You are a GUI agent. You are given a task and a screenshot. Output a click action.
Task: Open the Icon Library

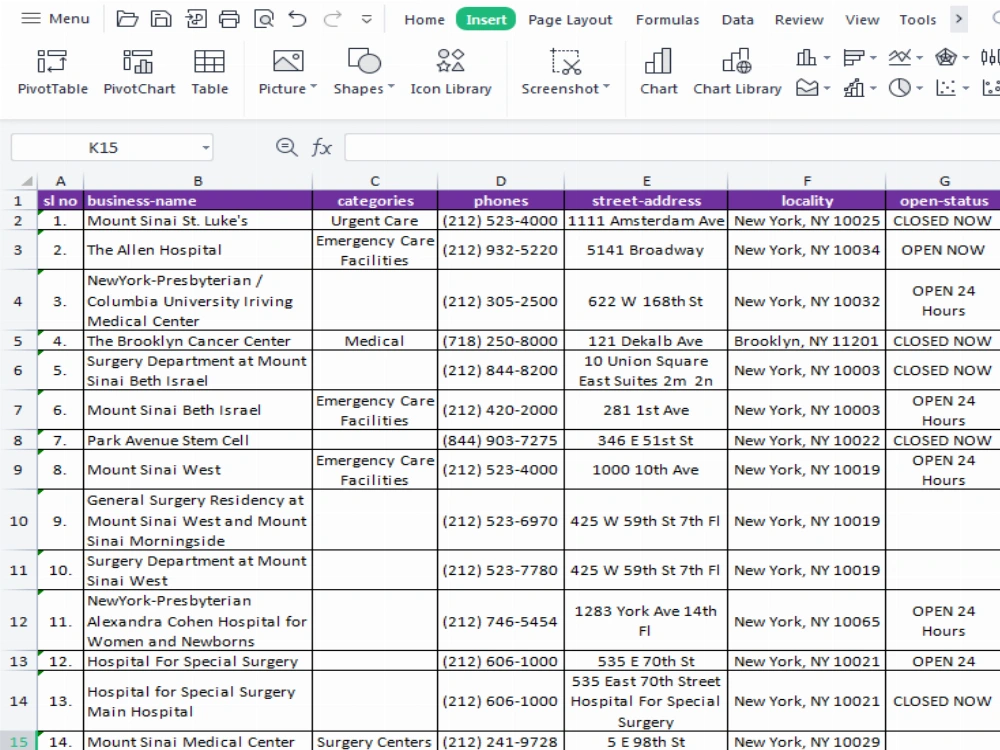point(451,72)
